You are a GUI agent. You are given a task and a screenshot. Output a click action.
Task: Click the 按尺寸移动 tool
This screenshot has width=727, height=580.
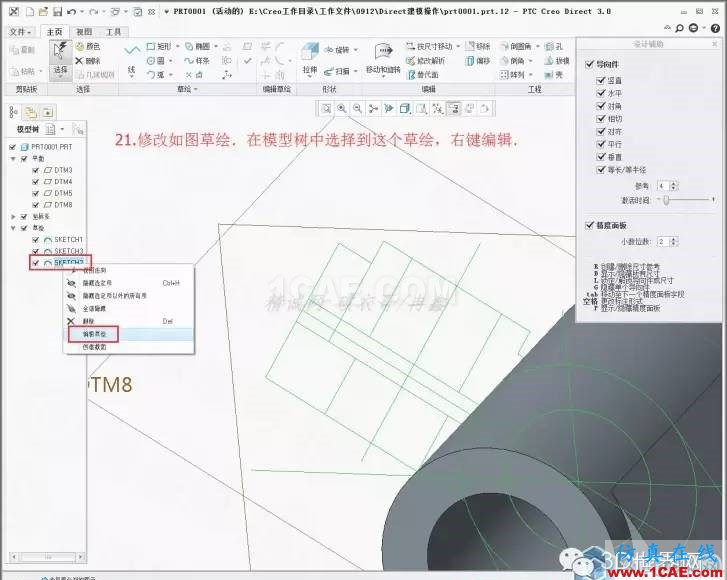coord(429,46)
